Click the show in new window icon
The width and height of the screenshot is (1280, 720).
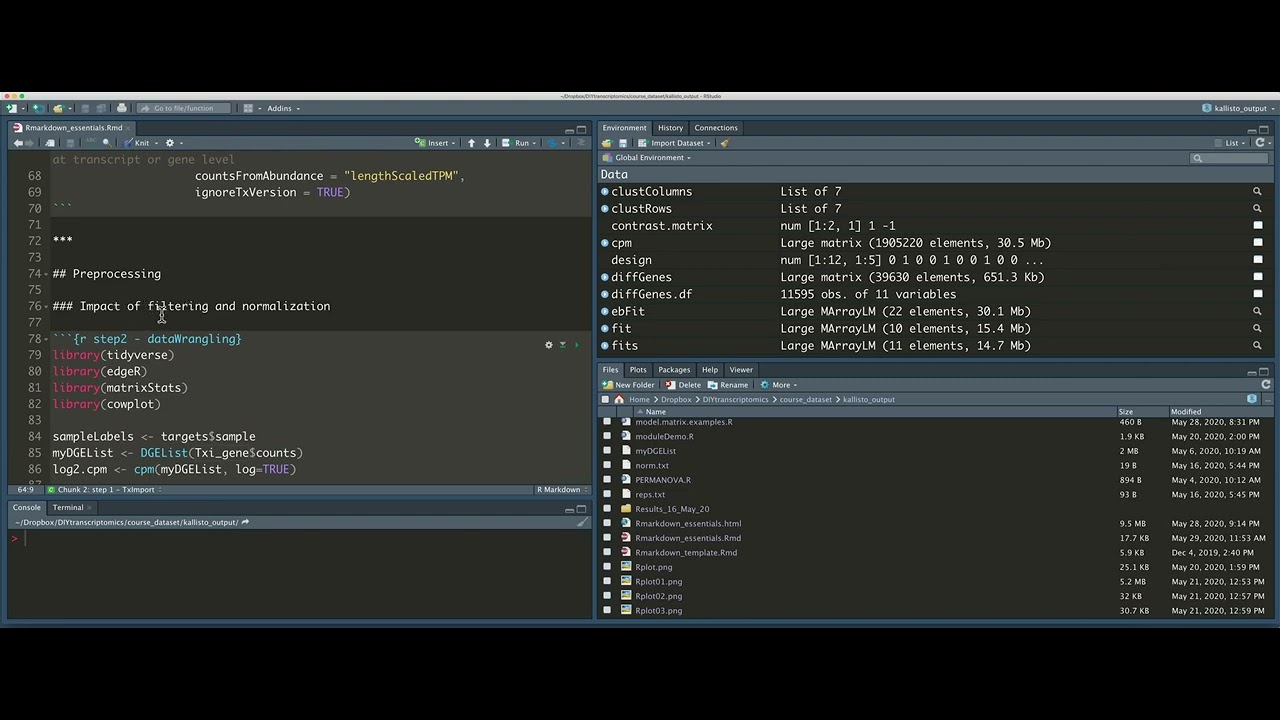click(x=50, y=143)
